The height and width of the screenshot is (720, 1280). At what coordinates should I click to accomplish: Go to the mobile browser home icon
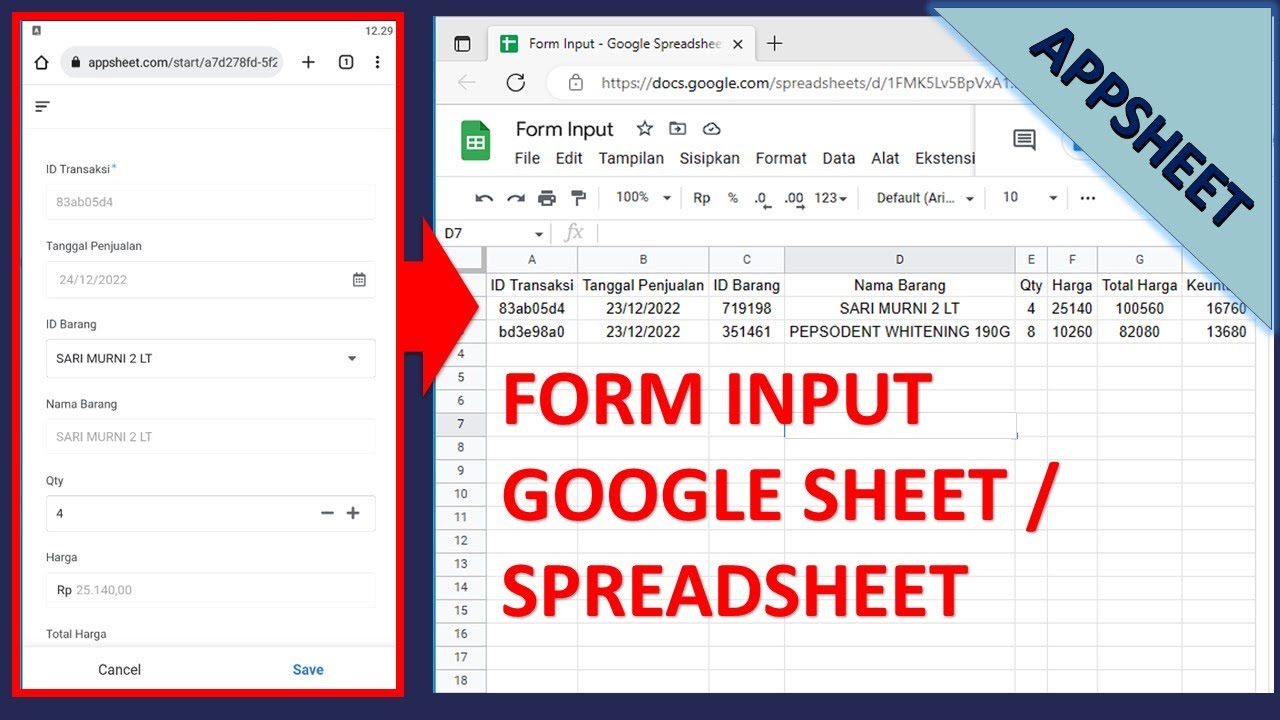tap(41, 62)
